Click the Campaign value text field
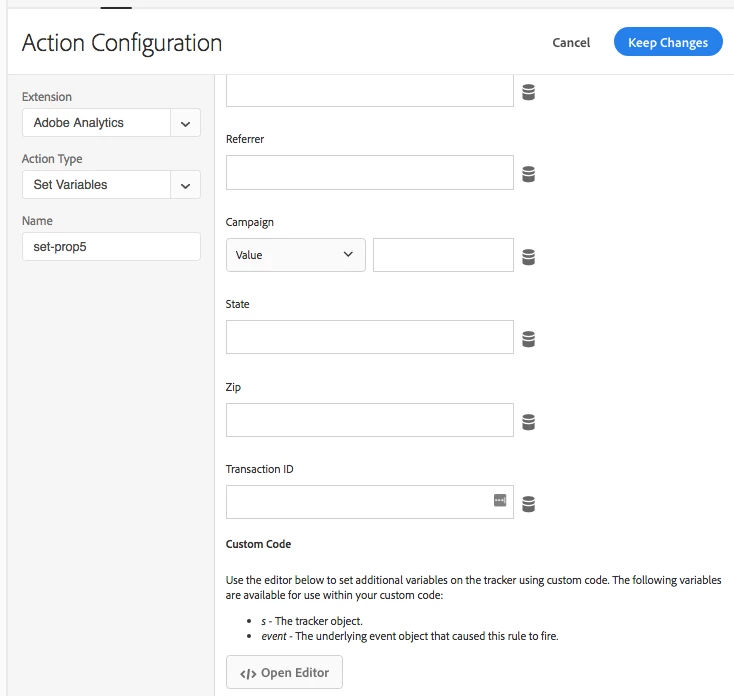Viewport: 734px width, 696px height. [443, 255]
